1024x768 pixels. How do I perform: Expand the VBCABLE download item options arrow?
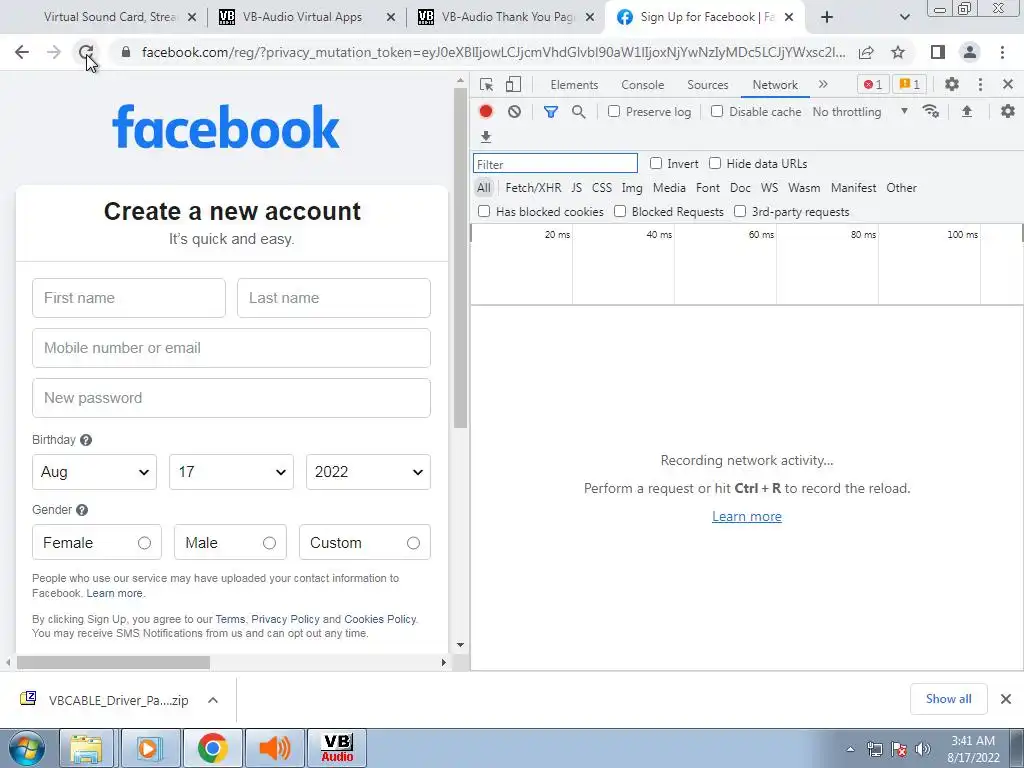213,700
